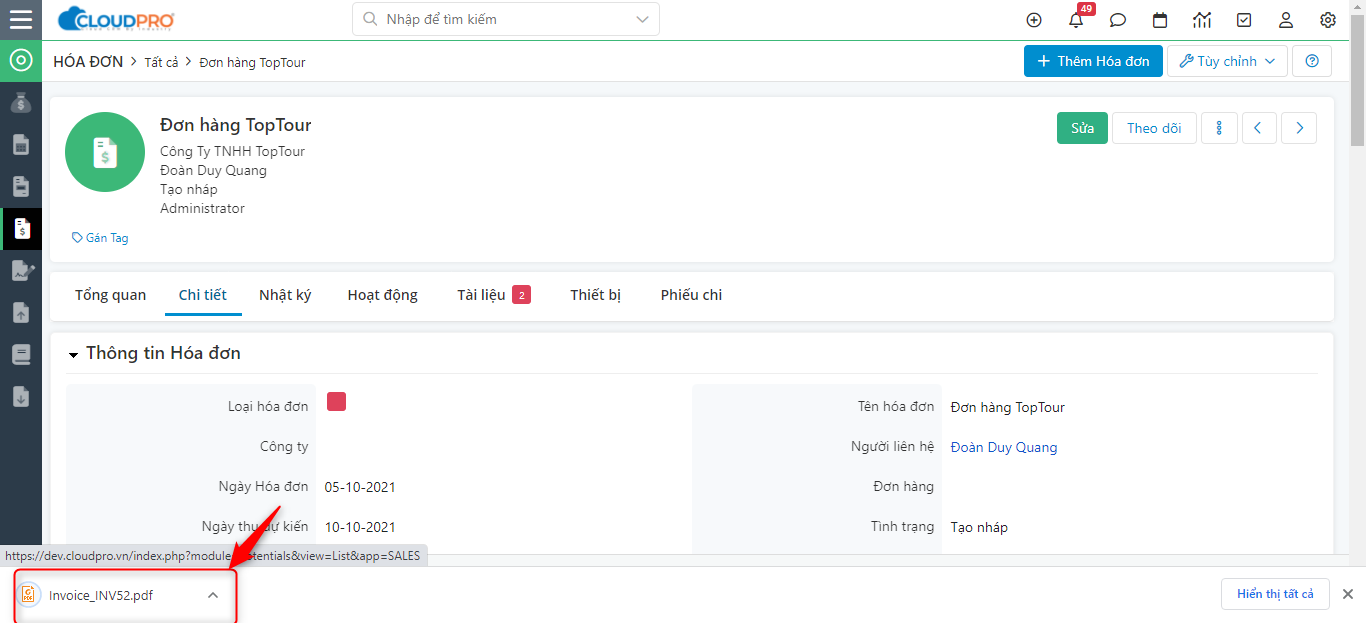Collapse the Thông tin Hóa đơn section
The width and height of the screenshot is (1366, 623).
point(74,355)
